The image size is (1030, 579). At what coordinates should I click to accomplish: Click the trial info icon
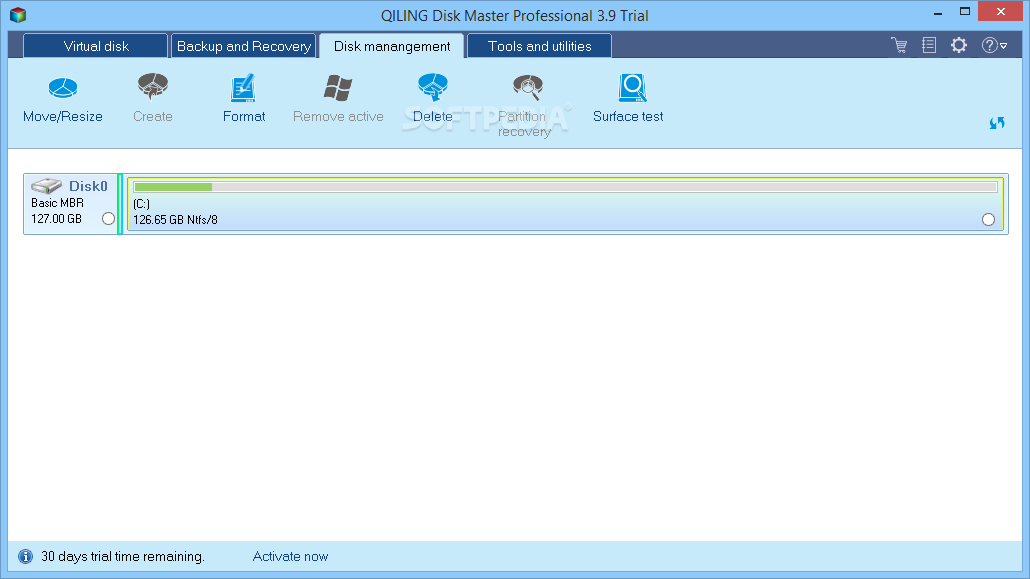pos(25,557)
